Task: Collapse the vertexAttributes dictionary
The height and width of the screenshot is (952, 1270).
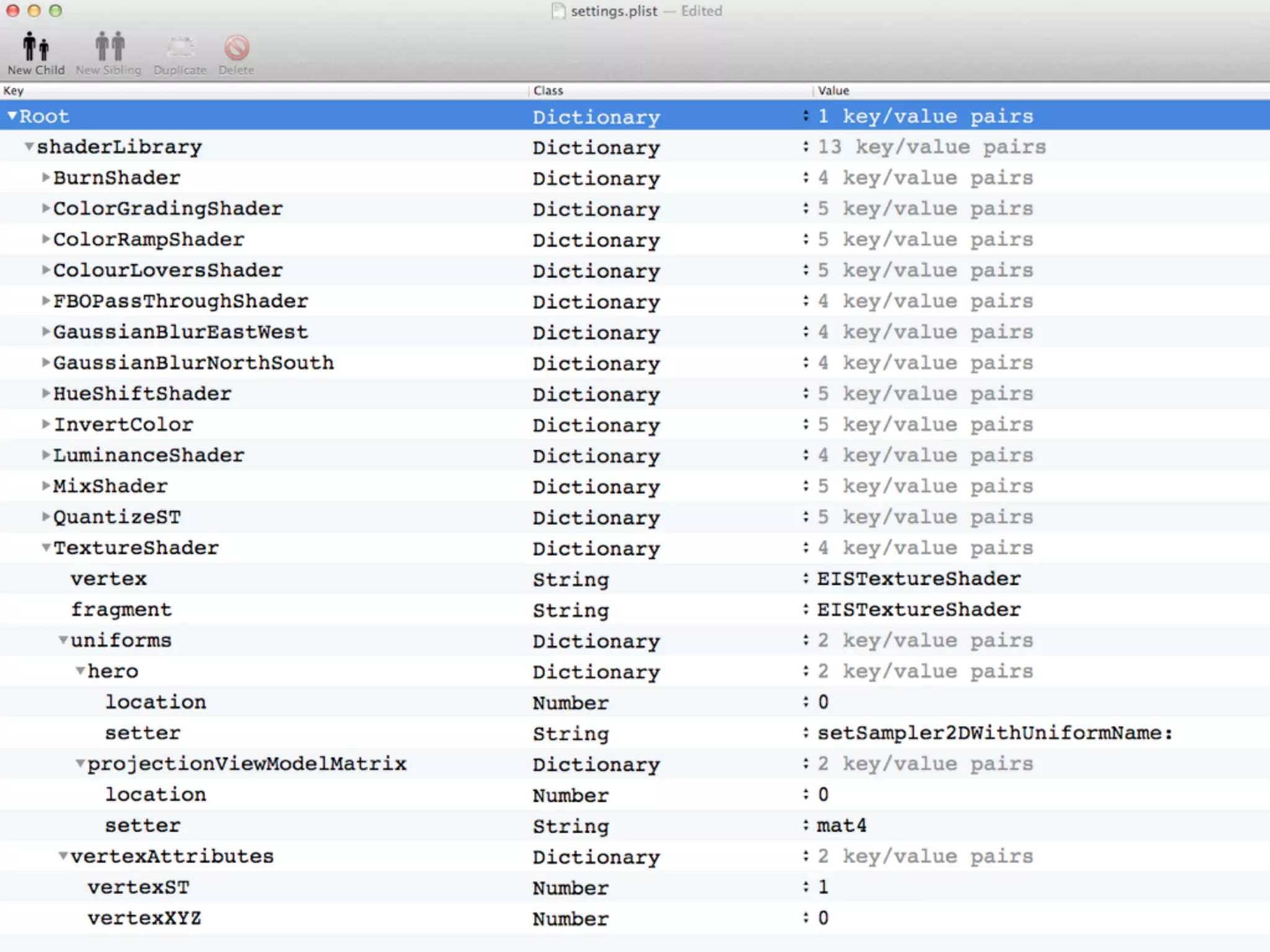Action: pyautogui.click(x=63, y=857)
